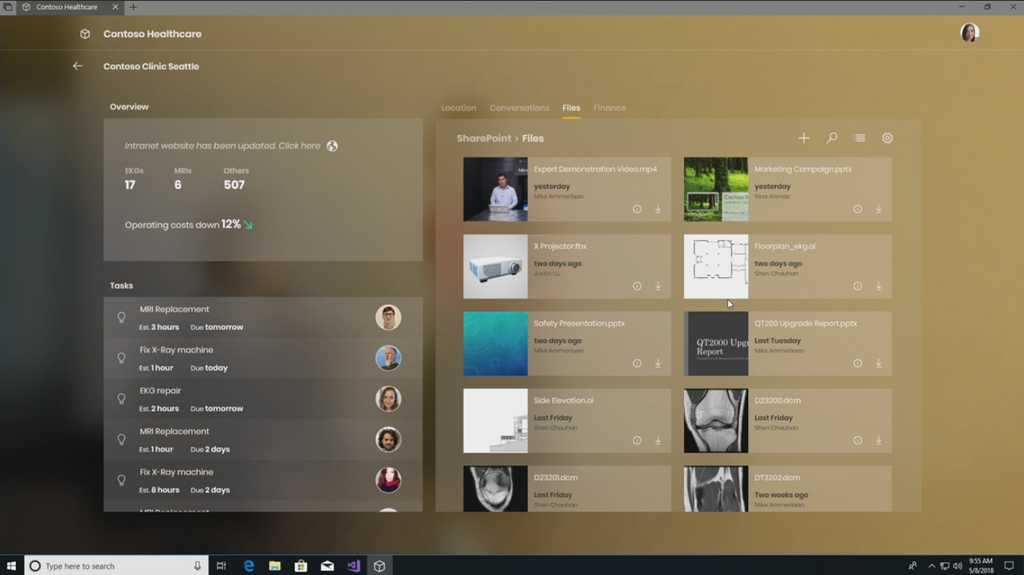The image size is (1024, 575).
Task: Click assignee avatar for MRI Replacement due 2 days
Action: point(388,440)
